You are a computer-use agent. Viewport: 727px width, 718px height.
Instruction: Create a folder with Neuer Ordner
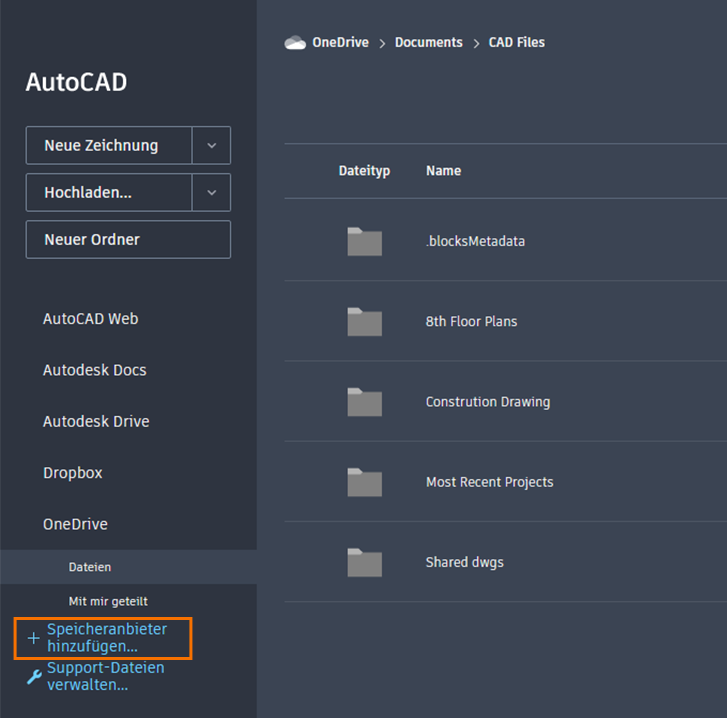(128, 240)
